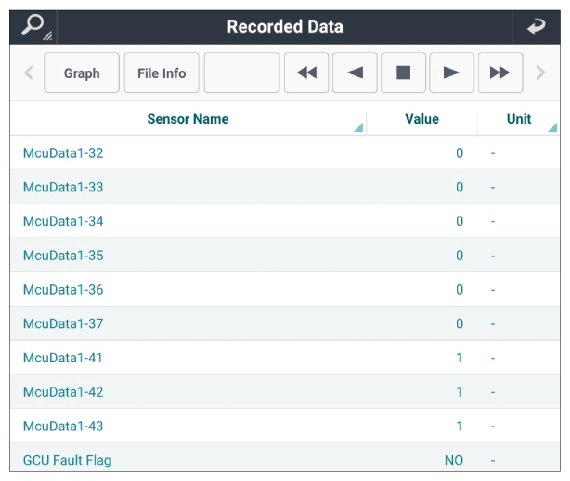This screenshot has height=481, width=570.
Task: Fast forward with double right arrows
Action: [500, 73]
